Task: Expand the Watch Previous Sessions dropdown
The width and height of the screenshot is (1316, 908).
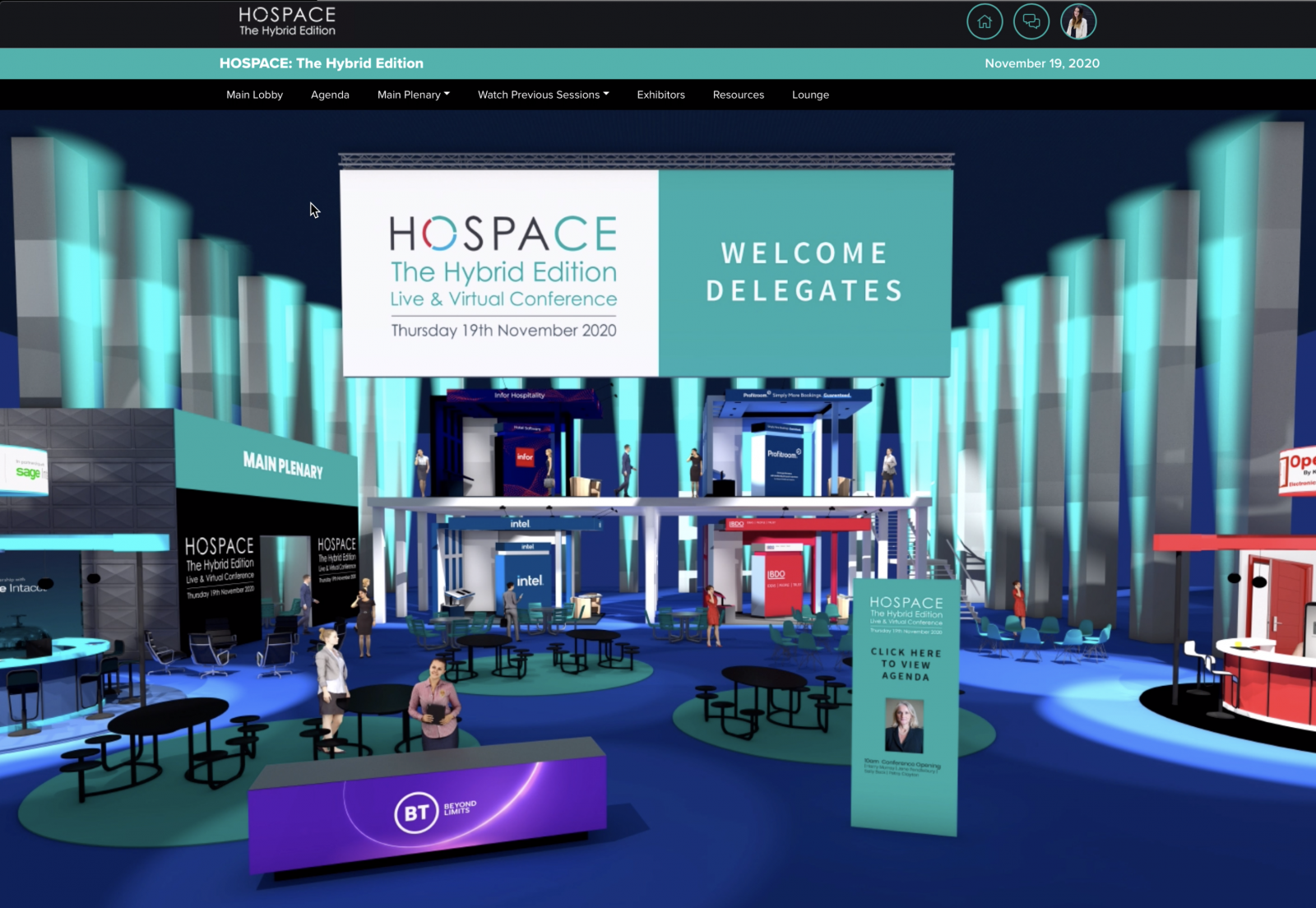Action: tap(544, 95)
